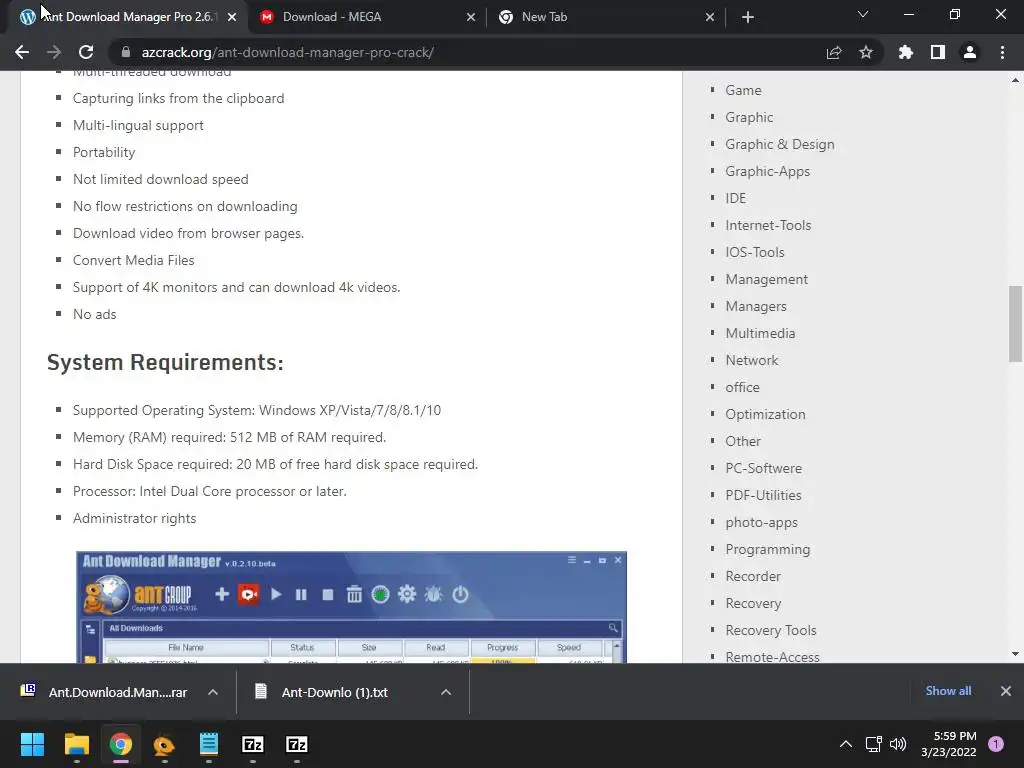Open the Network category
Screen dimensions: 1024x768
pos(752,360)
